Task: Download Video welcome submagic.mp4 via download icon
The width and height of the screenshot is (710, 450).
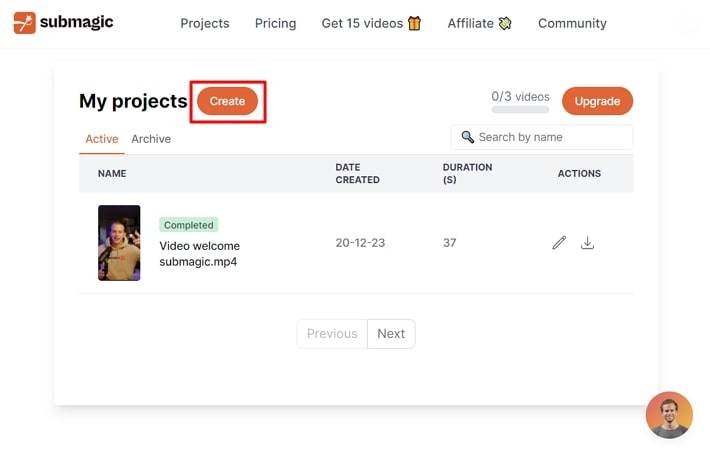Action: tap(587, 243)
